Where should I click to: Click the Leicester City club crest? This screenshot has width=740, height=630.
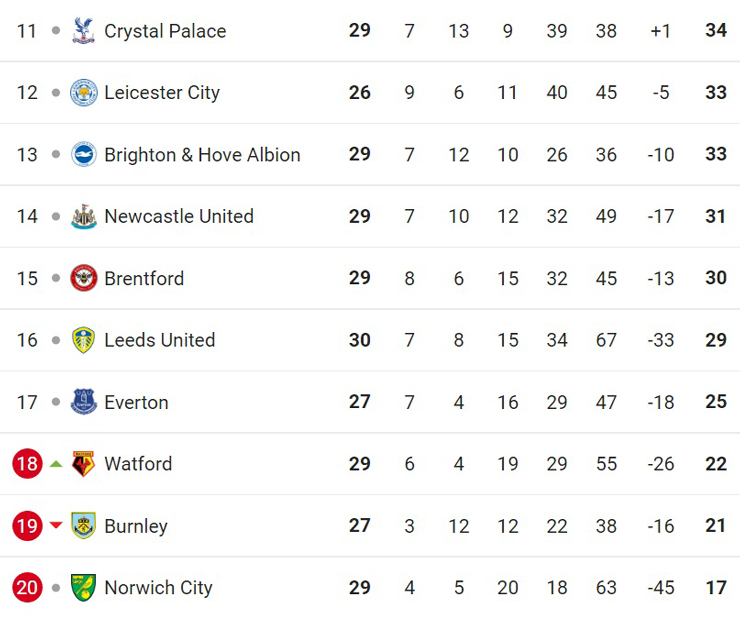point(84,93)
